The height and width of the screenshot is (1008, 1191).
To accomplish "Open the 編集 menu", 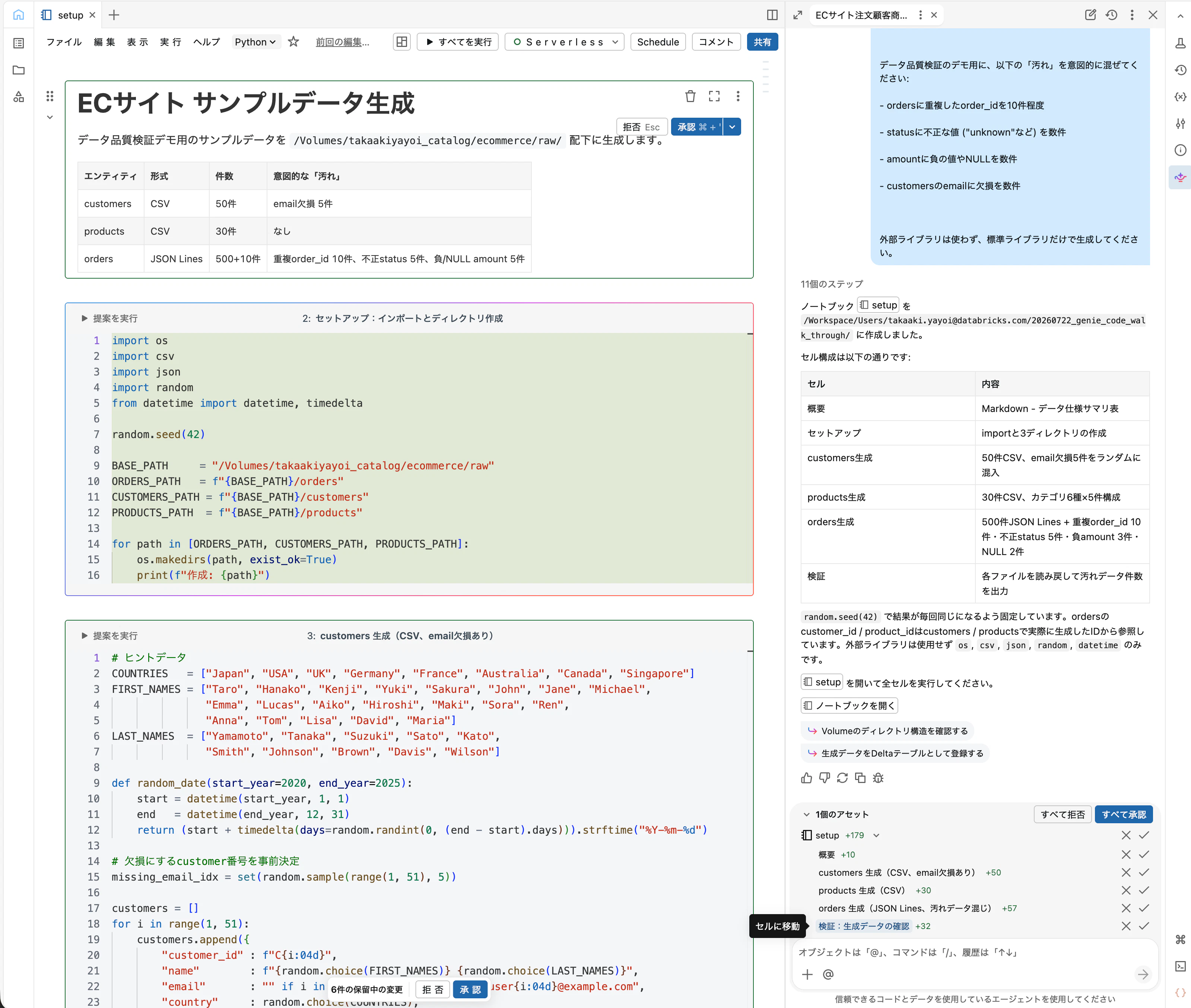I will (x=105, y=42).
